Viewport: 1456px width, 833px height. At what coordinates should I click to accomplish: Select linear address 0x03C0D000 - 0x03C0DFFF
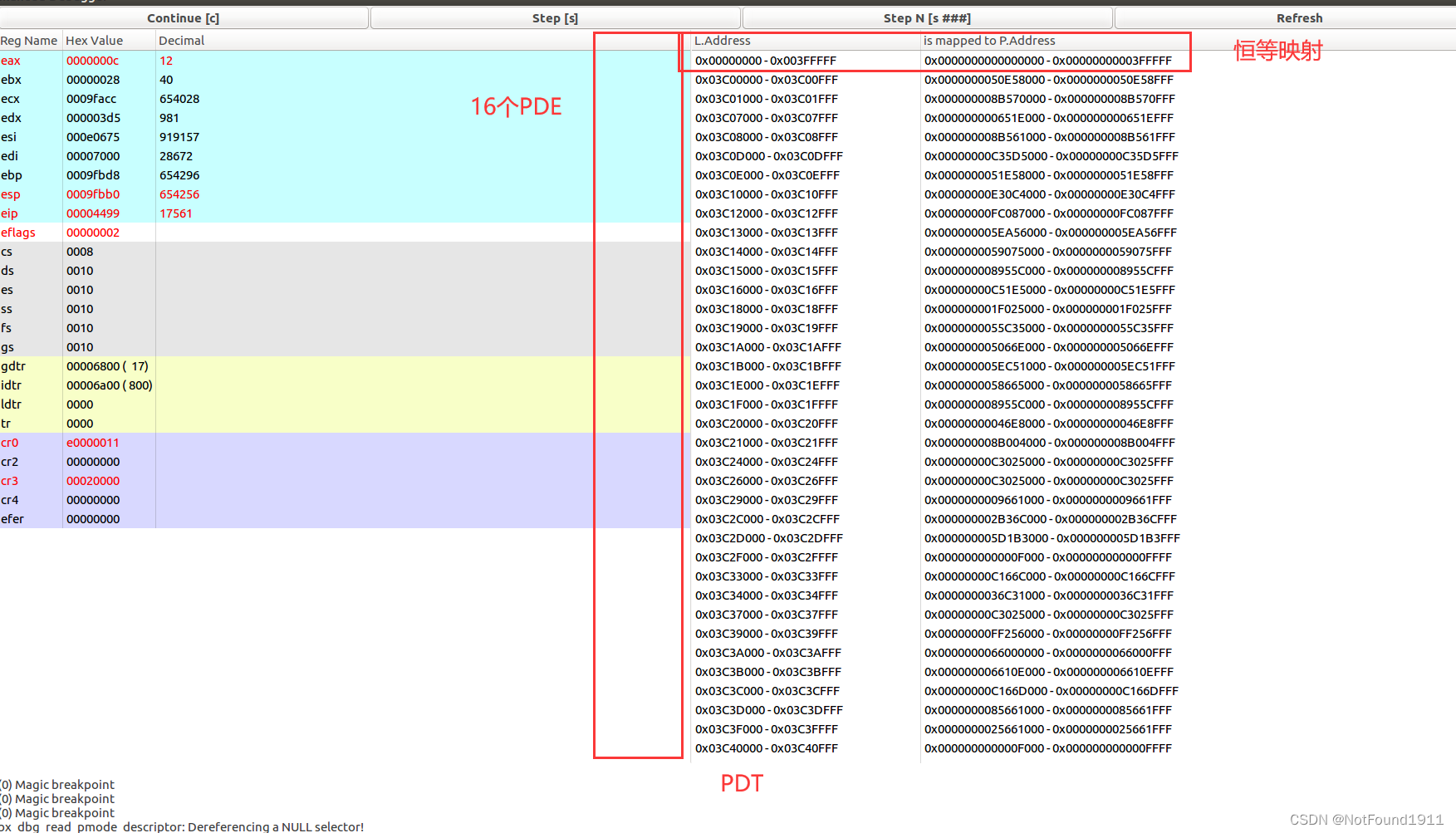[x=769, y=156]
